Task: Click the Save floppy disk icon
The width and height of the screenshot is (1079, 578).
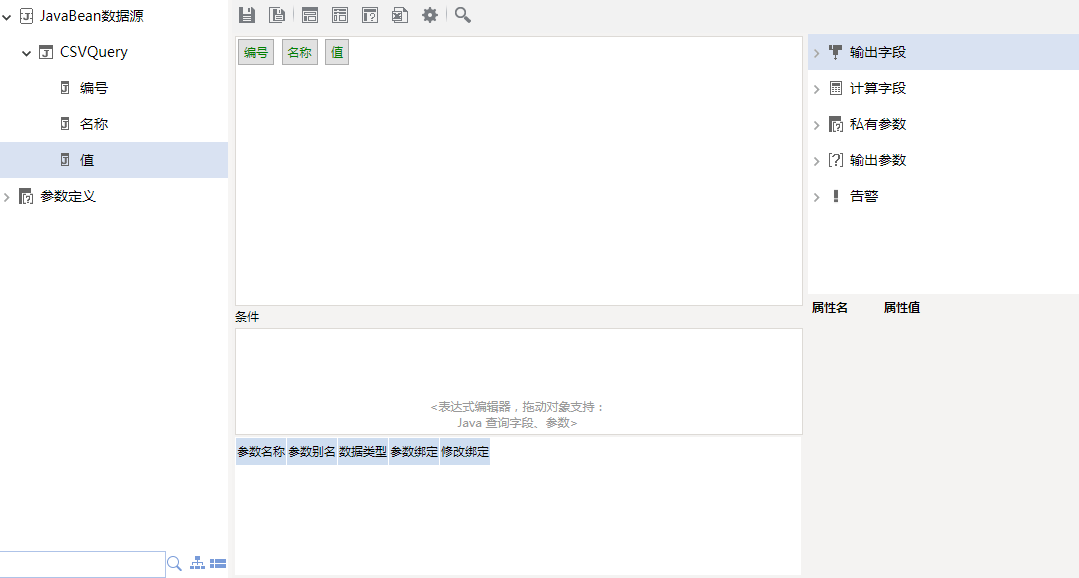Action: (x=246, y=14)
